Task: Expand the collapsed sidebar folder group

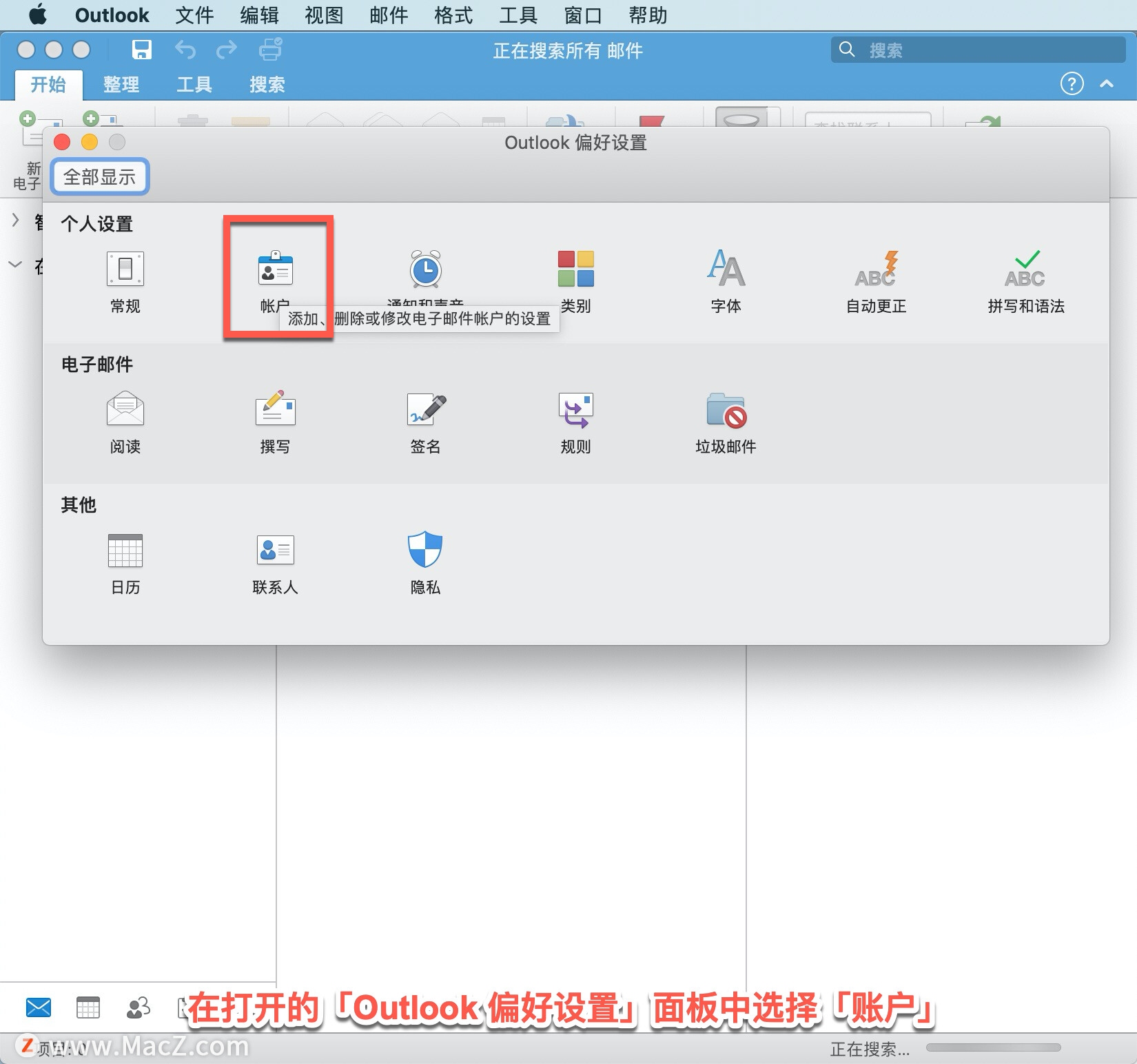Action: [15, 220]
